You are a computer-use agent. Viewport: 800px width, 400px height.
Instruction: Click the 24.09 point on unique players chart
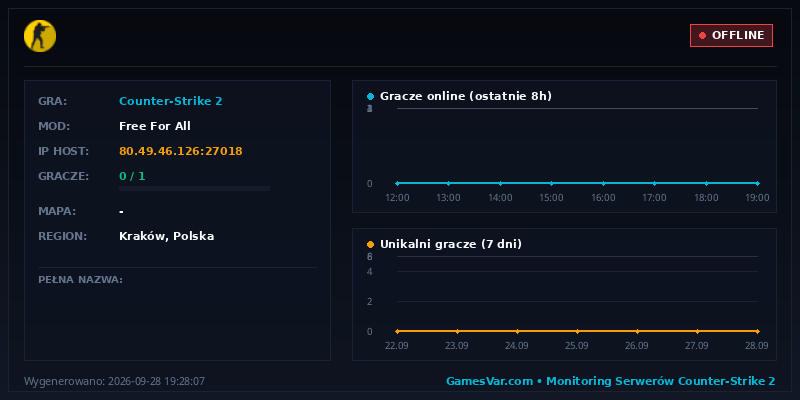coord(517,331)
